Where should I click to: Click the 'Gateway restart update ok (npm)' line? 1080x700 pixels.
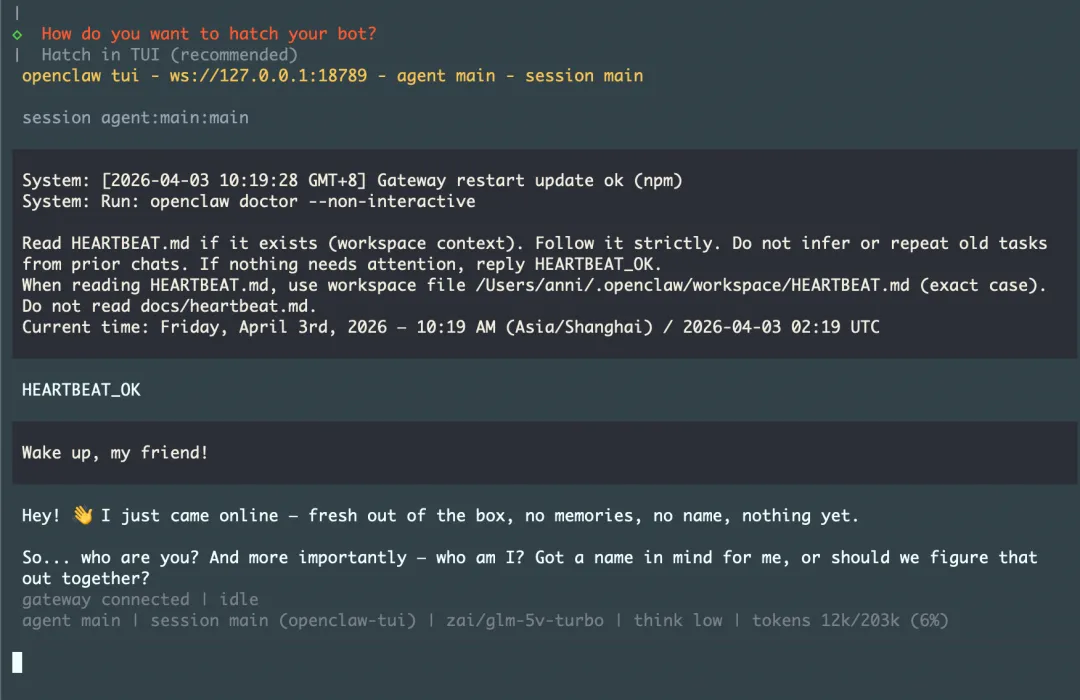point(530,181)
